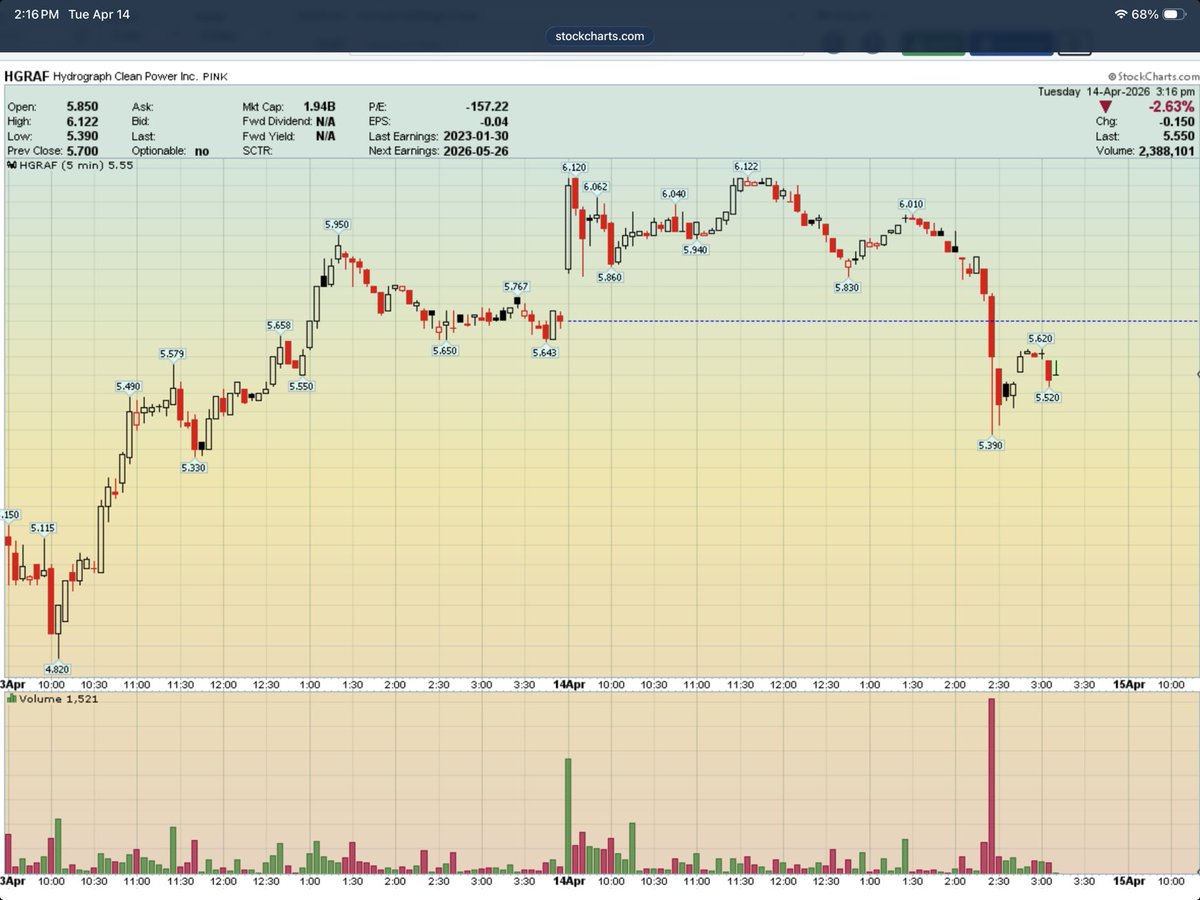Click the HGRAF ticker symbol heading
Viewport: 1200px width, 900px height.
click(25, 75)
